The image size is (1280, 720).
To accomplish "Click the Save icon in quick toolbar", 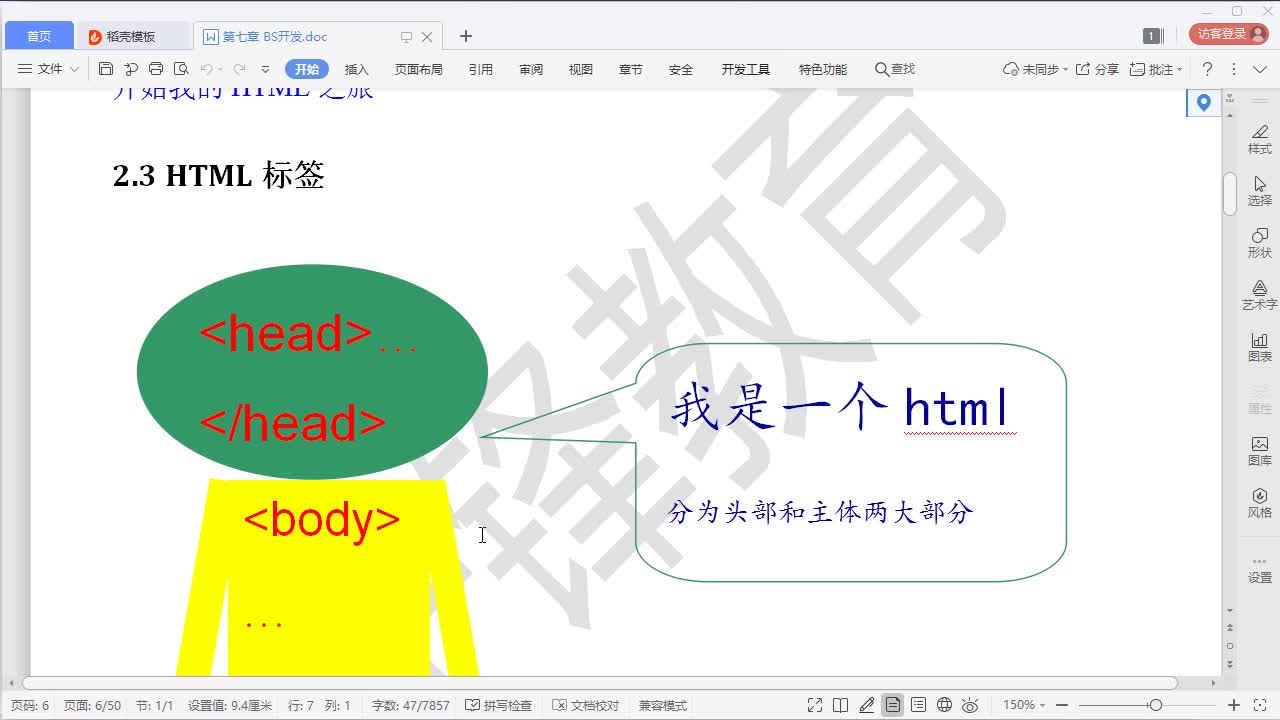I will click(106, 69).
